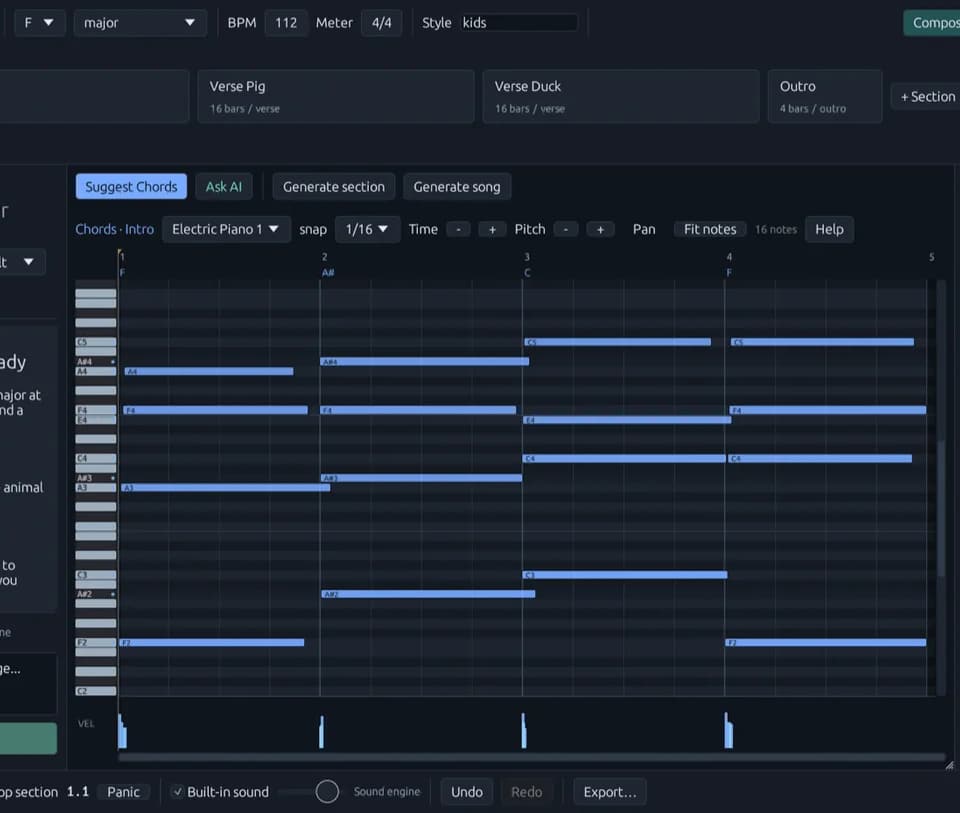Select the A4 note in bar 1
The height and width of the screenshot is (813, 960).
[209, 372]
